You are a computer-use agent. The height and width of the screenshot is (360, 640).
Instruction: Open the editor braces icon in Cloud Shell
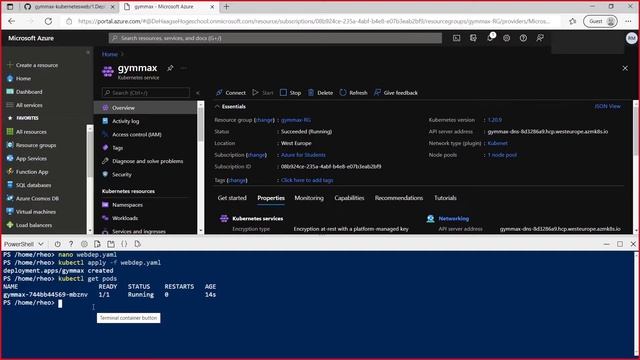point(124,244)
